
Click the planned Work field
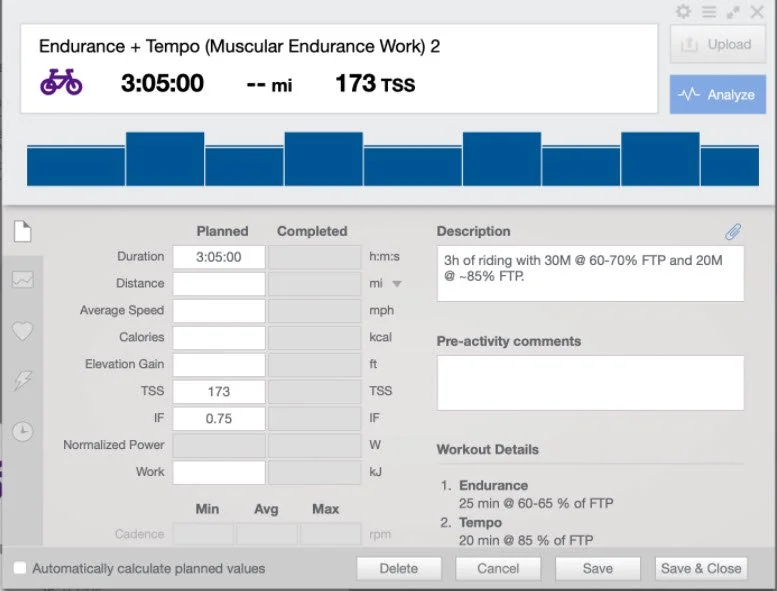point(219,472)
